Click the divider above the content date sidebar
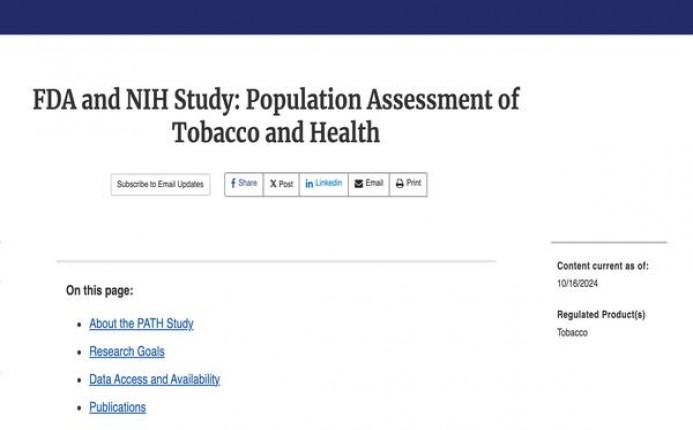 point(608,242)
